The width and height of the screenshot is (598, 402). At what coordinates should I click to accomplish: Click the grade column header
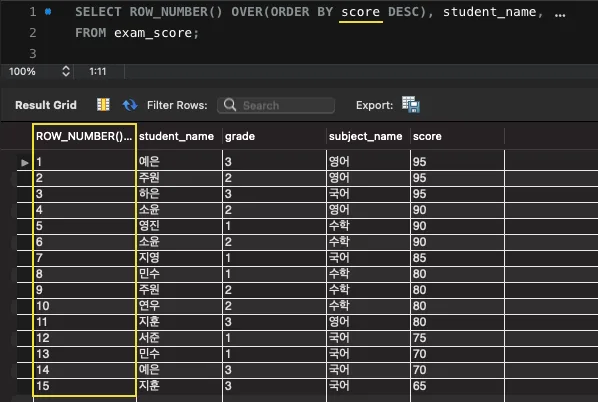tap(274, 136)
